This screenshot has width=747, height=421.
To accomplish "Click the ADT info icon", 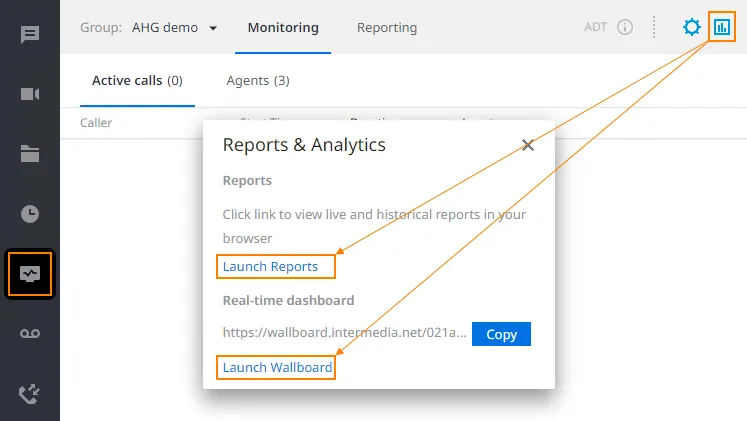I will pos(625,27).
